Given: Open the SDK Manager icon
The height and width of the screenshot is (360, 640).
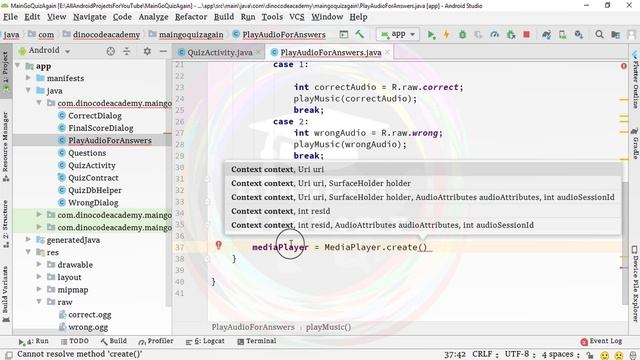Looking at the screenshot, I should coord(578,35).
